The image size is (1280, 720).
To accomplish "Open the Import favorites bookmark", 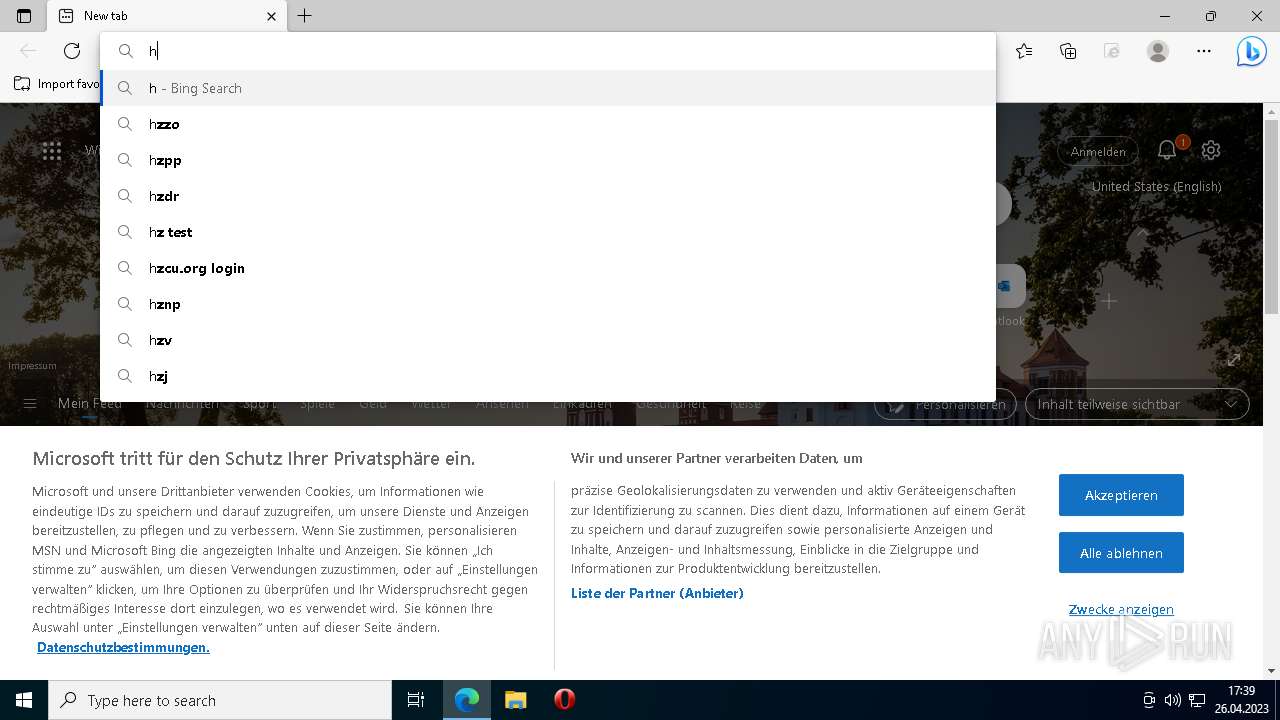I will coord(57,84).
